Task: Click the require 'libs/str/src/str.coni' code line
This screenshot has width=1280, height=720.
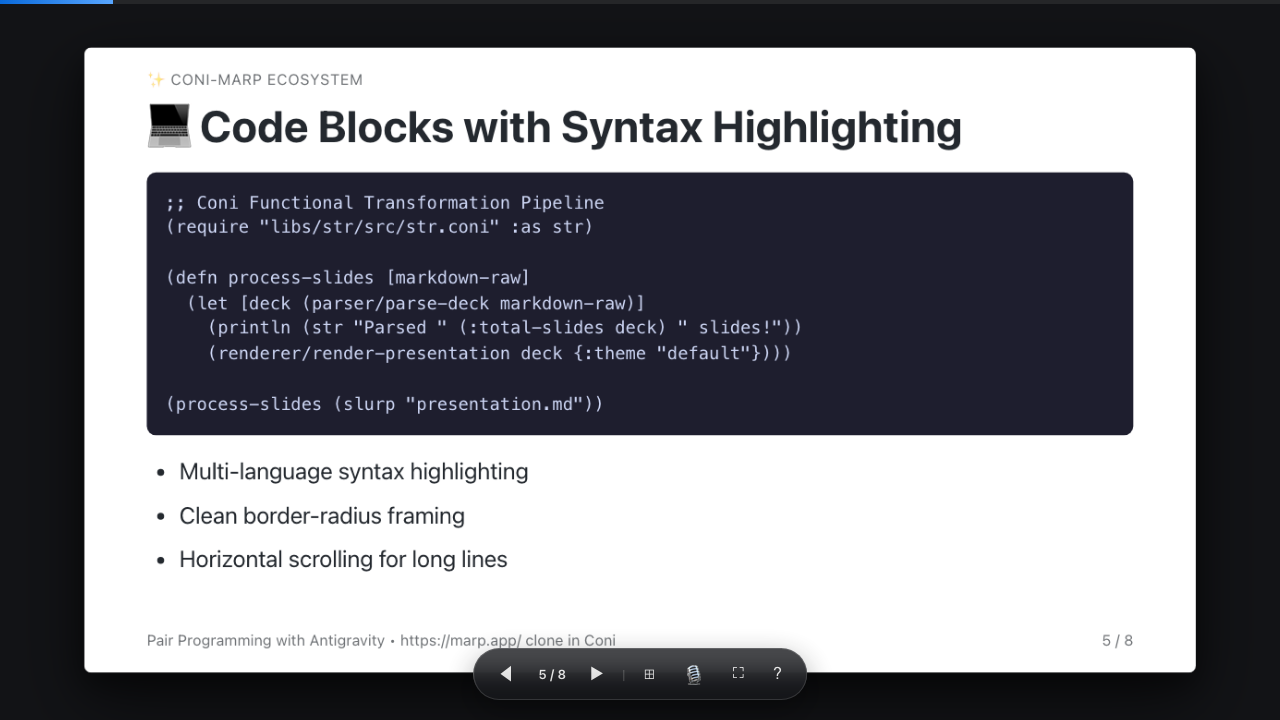Action: pyautogui.click(x=380, y=227)
